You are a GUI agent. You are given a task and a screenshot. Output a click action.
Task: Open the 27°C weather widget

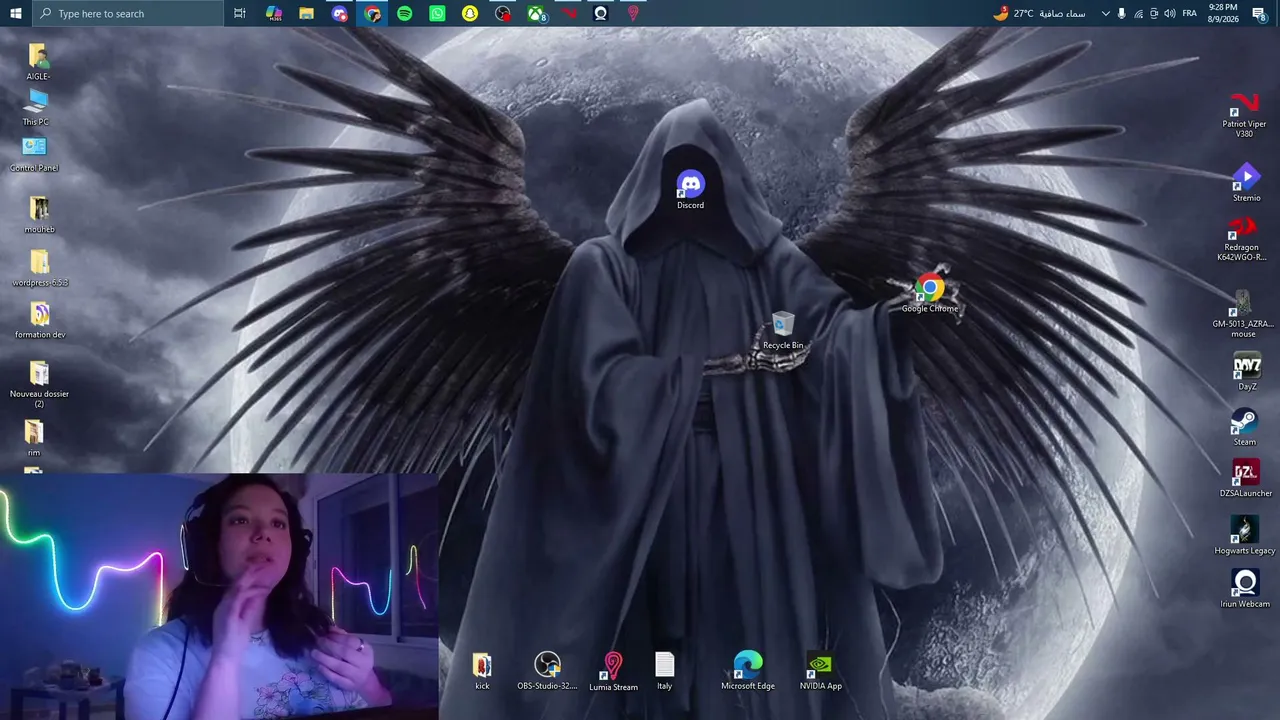pyautogui.click(x=1039, y=13)
